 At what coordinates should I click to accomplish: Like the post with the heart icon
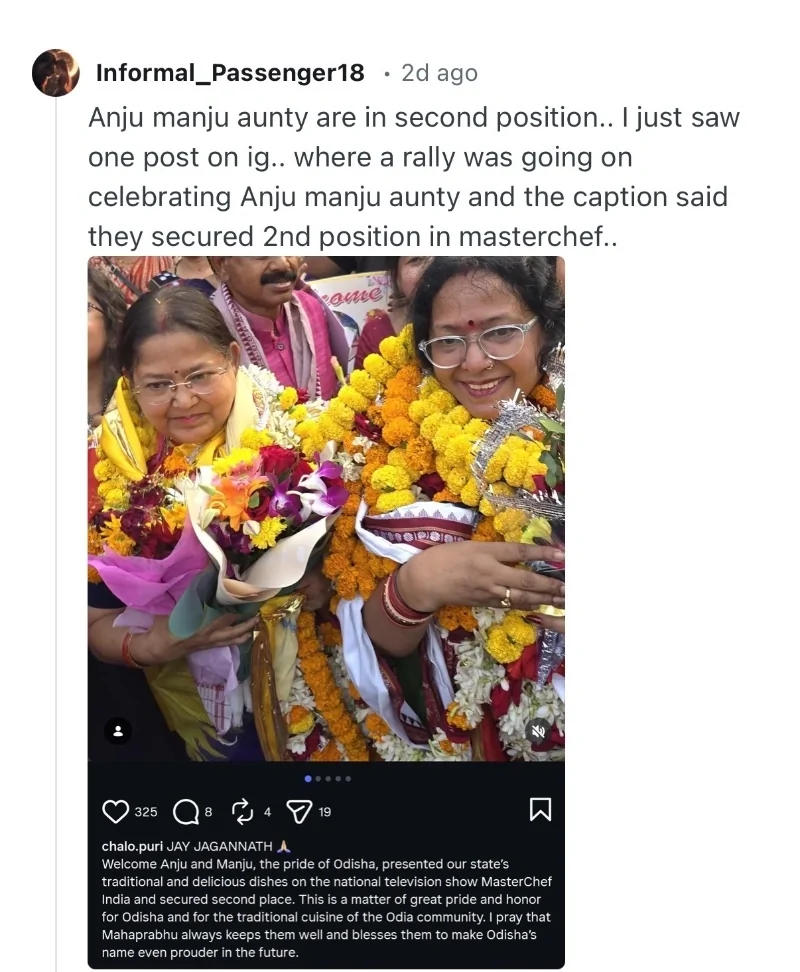click(116, 811)
